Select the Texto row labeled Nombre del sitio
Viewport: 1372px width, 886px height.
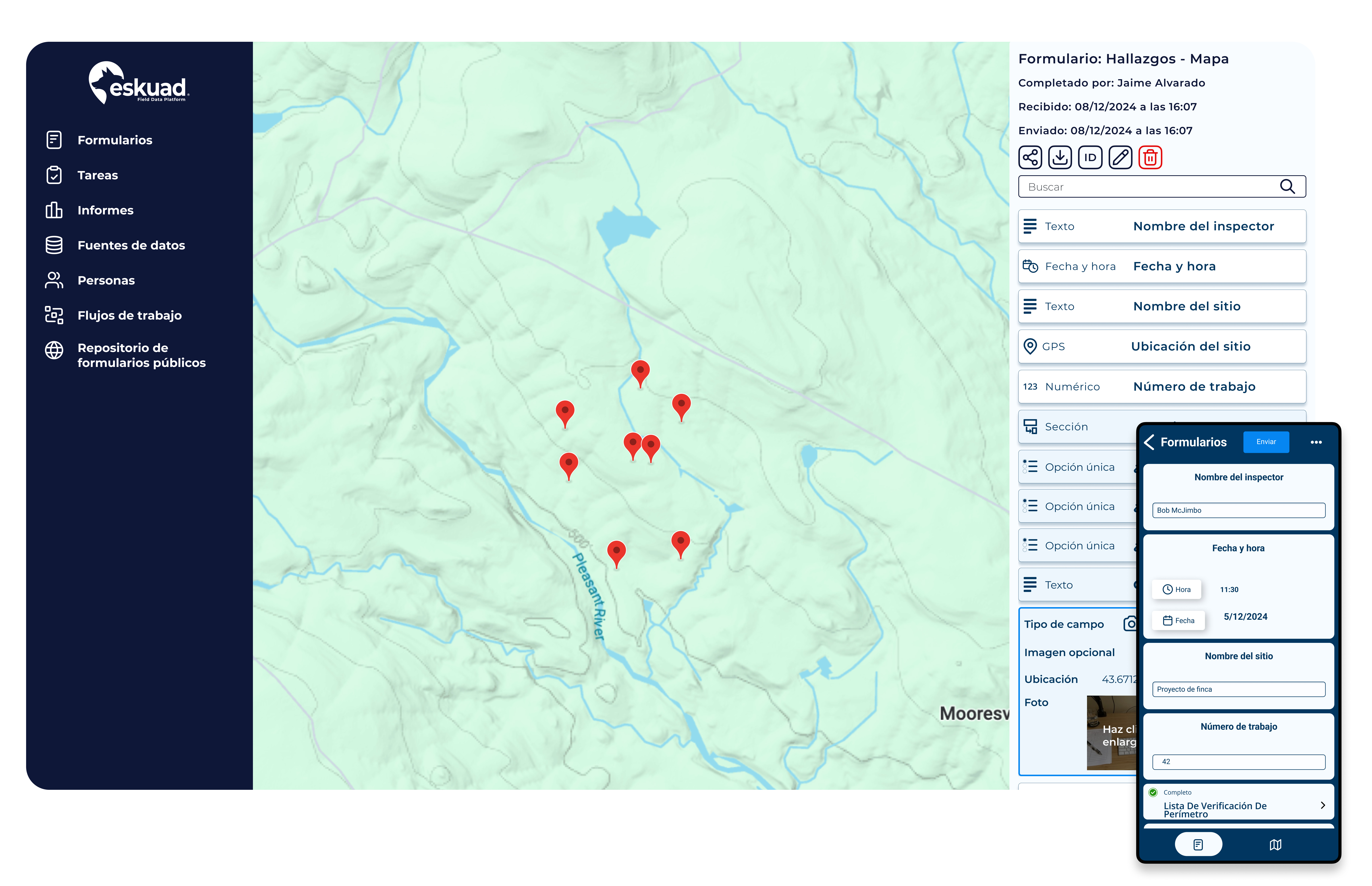[1162, 306]
